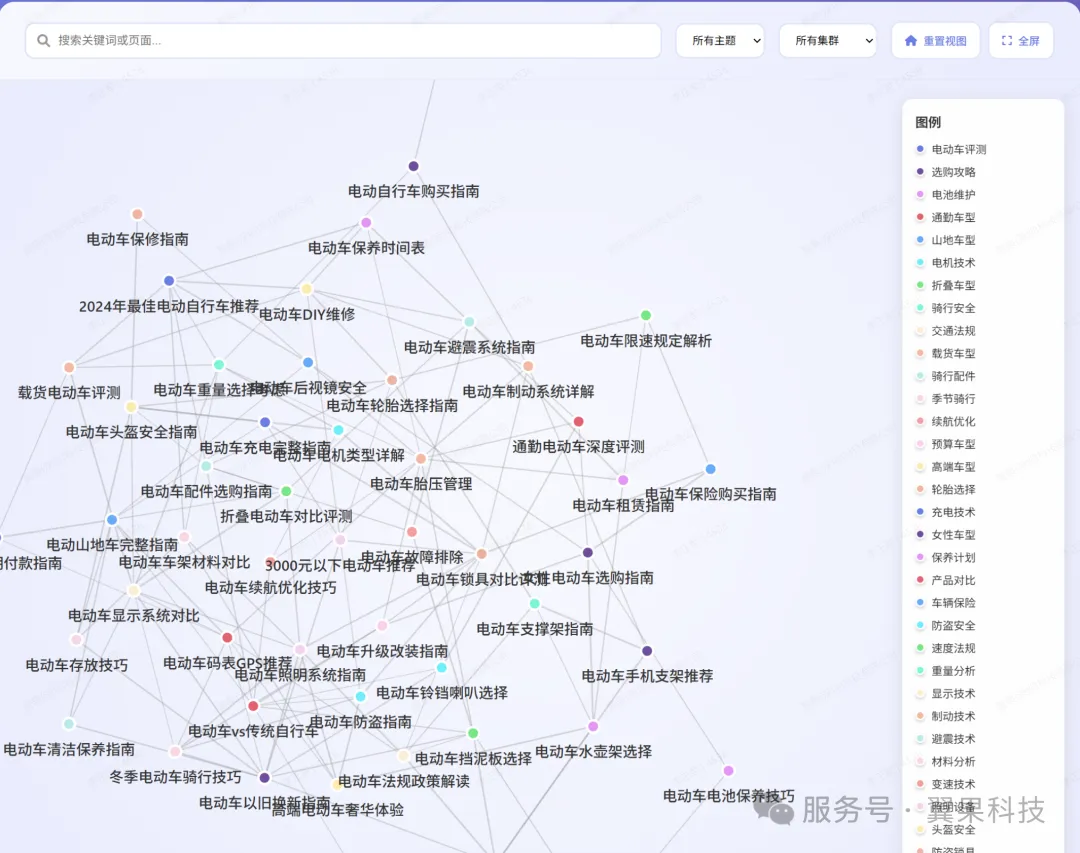Select the 电动车保修指南 node dot

pyautogui.click(x=137, y=214)
